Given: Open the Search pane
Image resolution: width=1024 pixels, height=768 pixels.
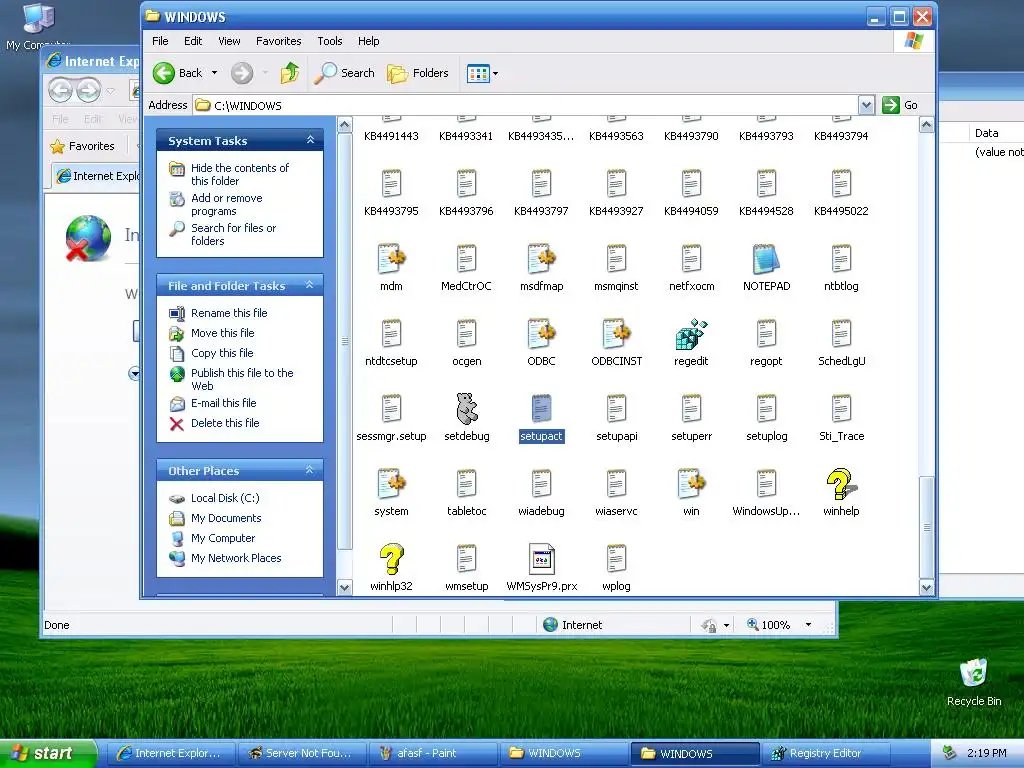Looking at the screenshot, I should click(x=344, y=73).
